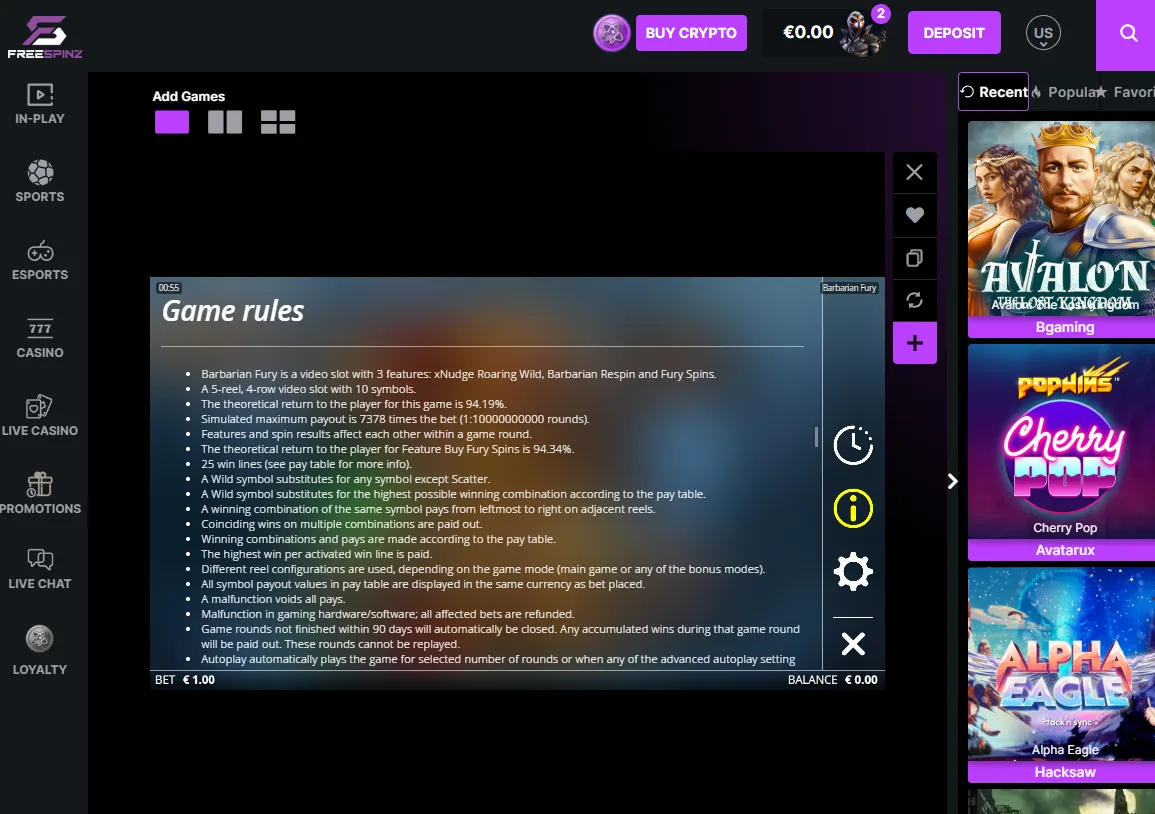Click the yellow info icon
Viewport: 1155px width, 814px height.
[853, 508]
